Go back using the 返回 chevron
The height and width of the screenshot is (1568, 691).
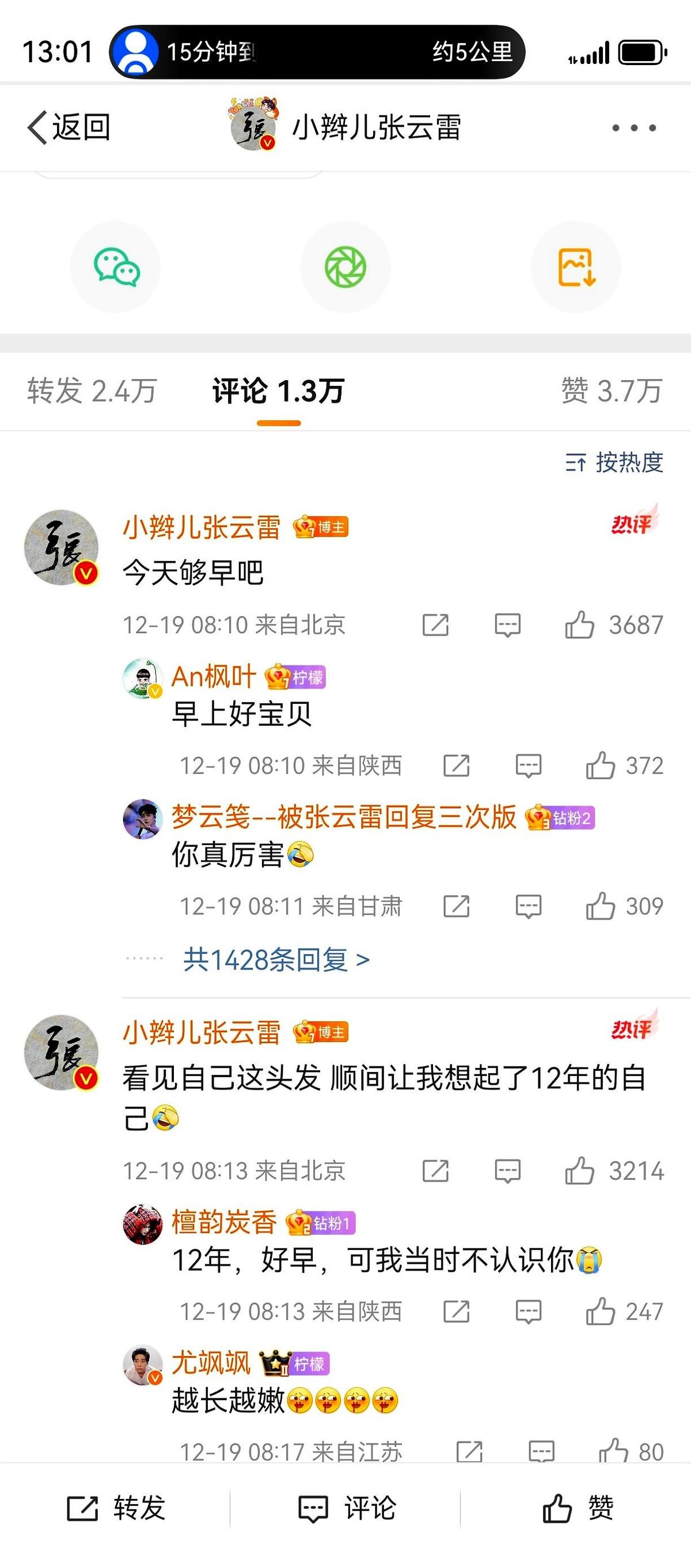point(69,128)
